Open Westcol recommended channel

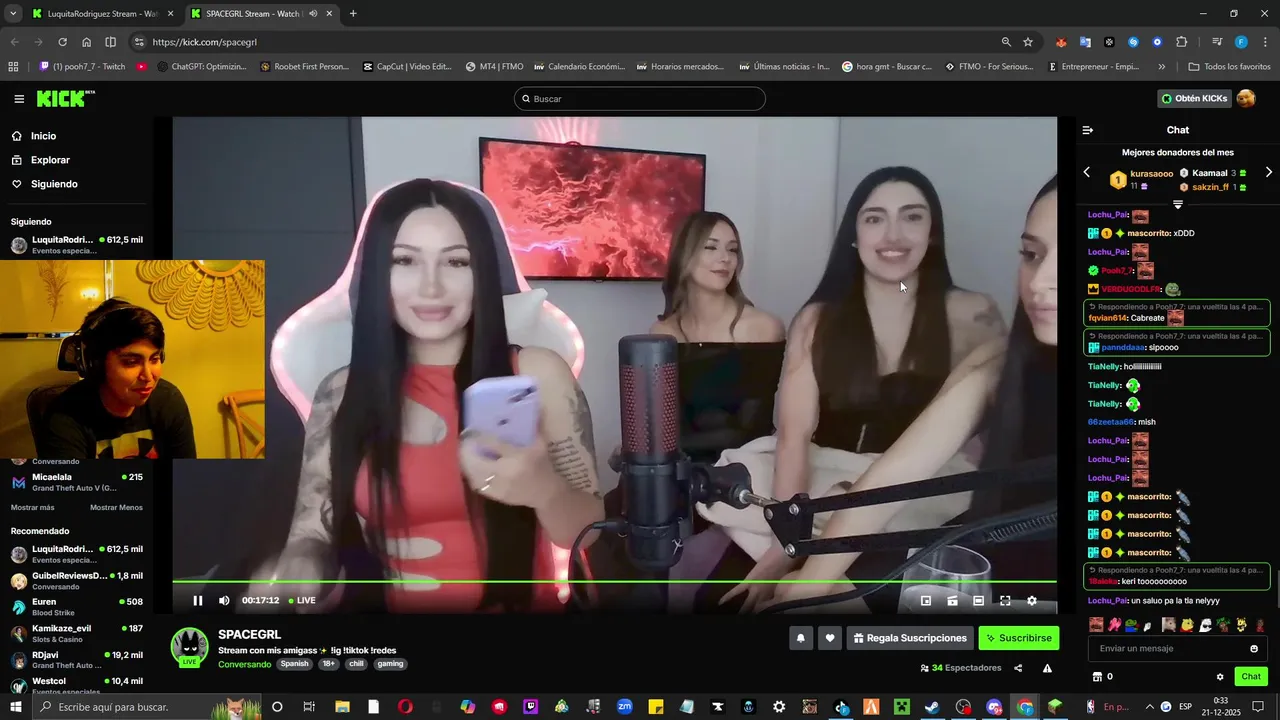77,684
